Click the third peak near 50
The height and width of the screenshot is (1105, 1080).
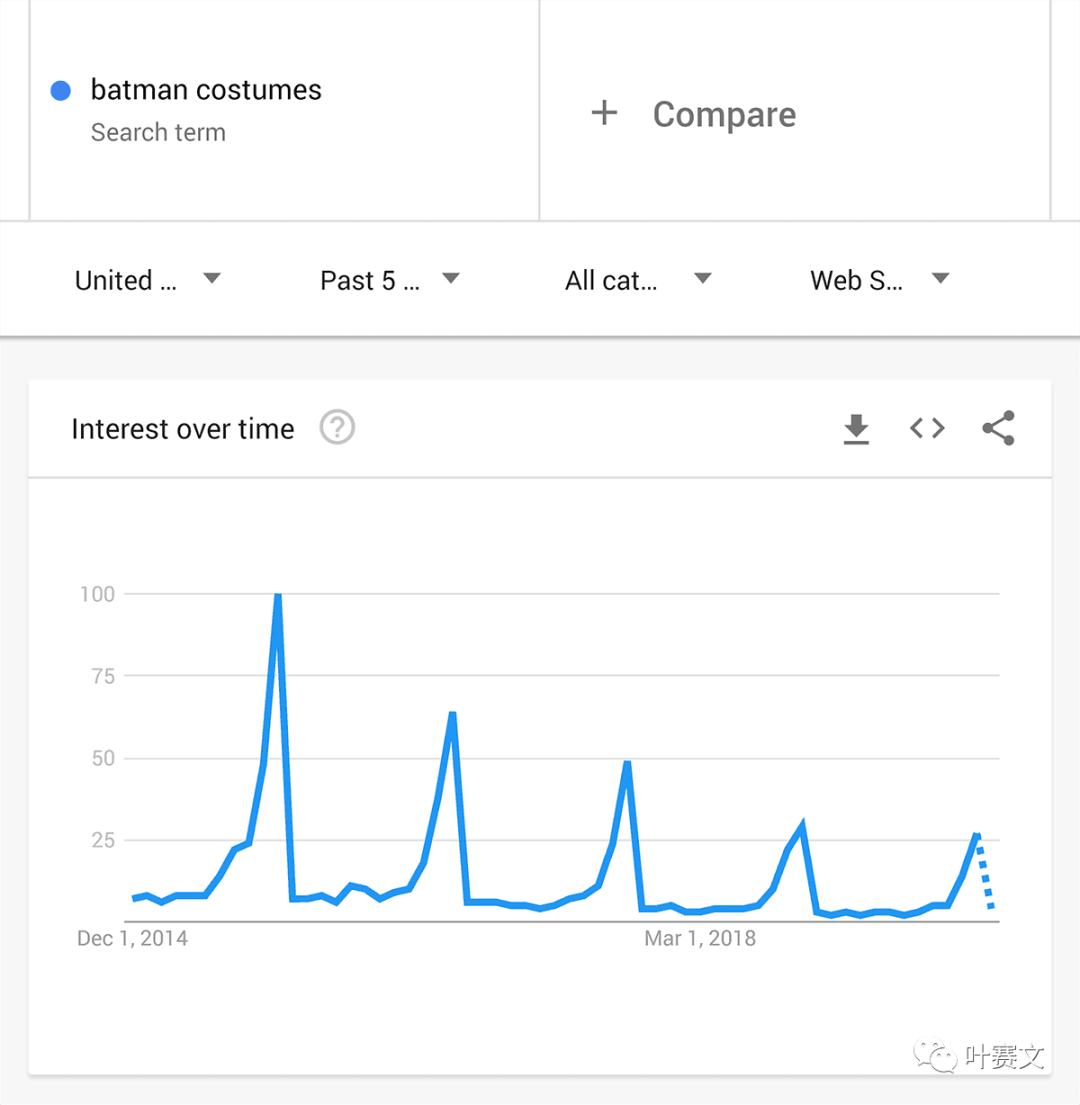pos(627,764)
